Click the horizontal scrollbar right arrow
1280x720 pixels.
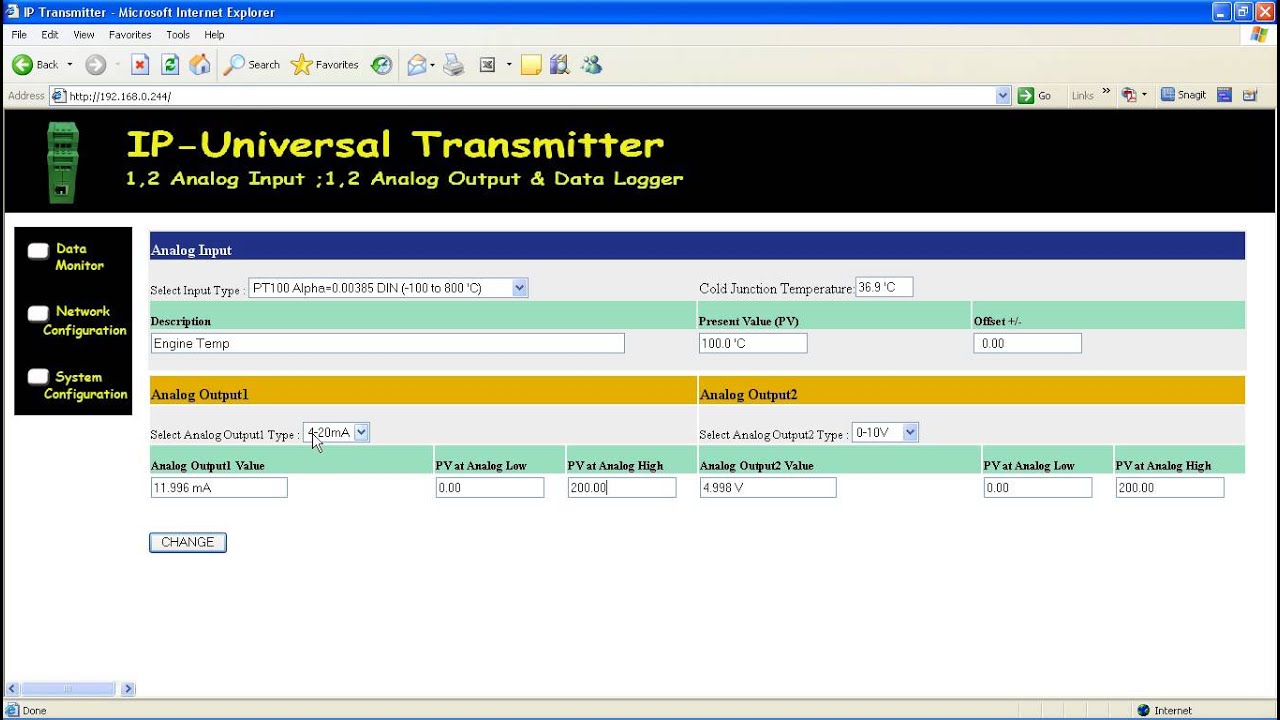tap(128, 689)
